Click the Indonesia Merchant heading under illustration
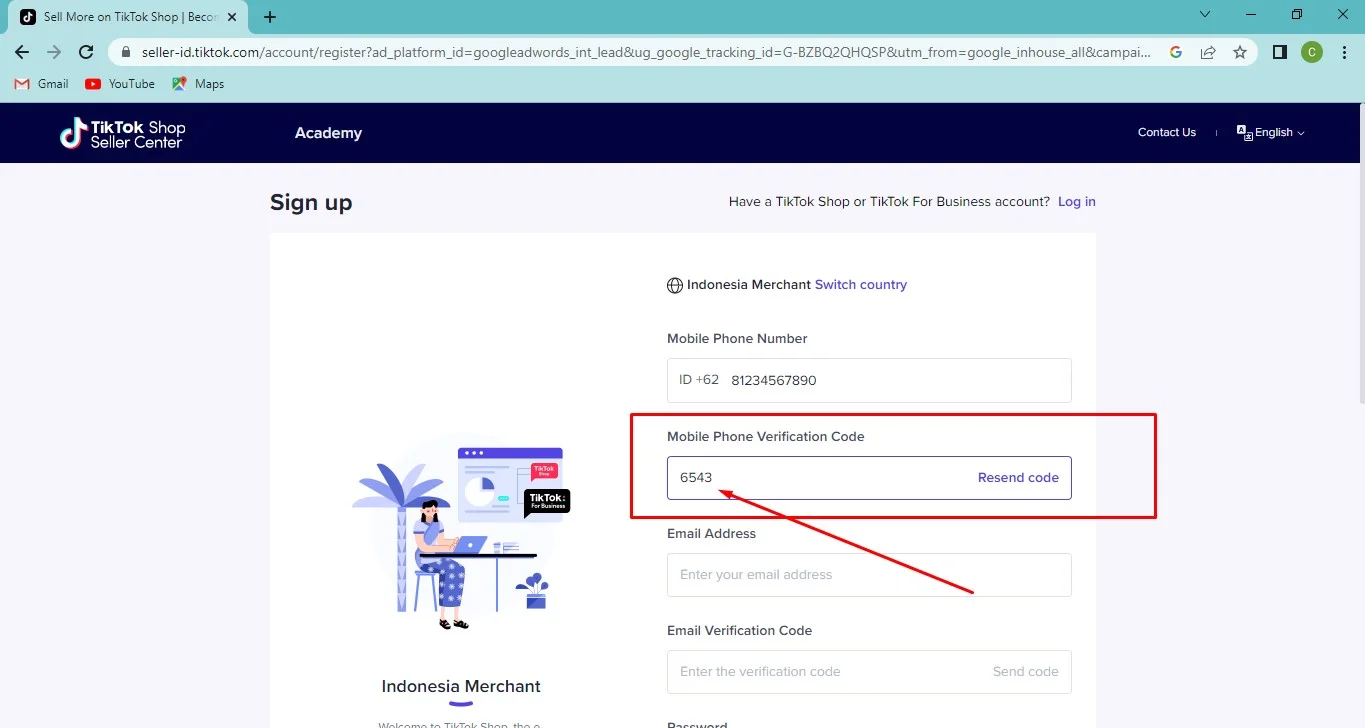Screen dimensions: 1365x728 click(461, 686)
